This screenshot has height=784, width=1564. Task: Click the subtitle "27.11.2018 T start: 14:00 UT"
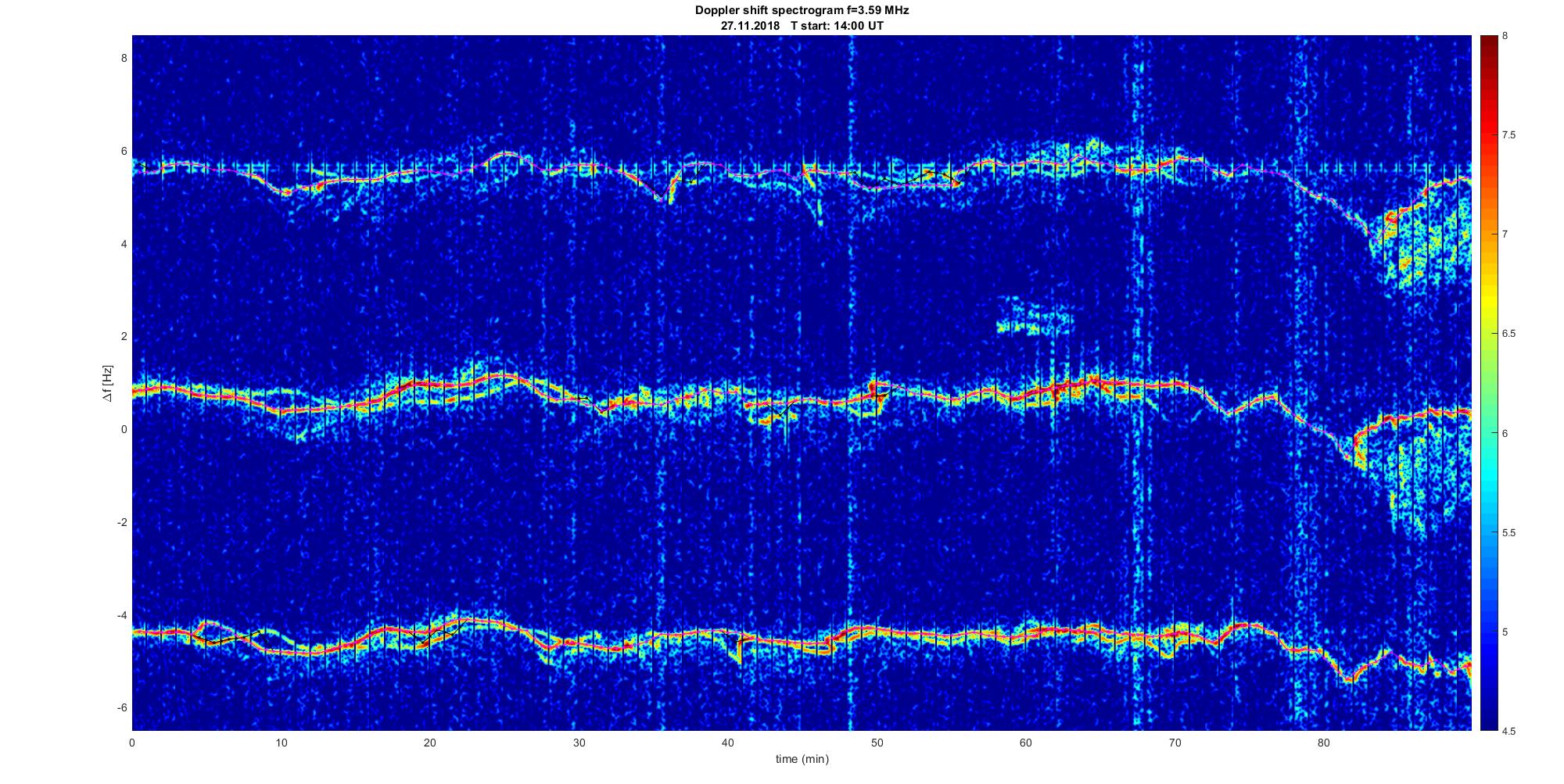tap(802, 26)
